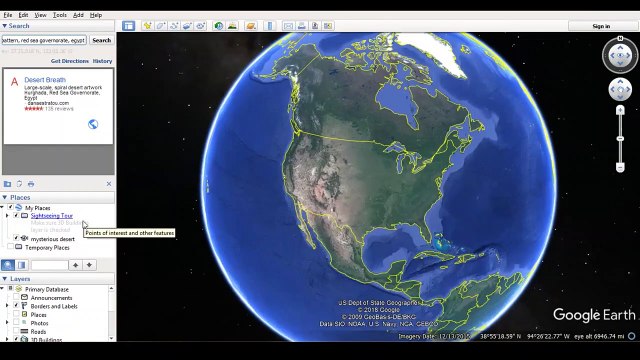Viewport: 640px width, 360px height.
Task: Toggle the Places panel split view button
Action: coord(22,265)
